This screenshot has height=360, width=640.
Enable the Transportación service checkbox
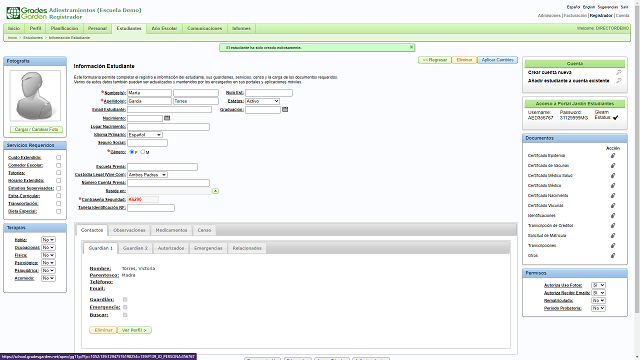(x=58, y=204)
